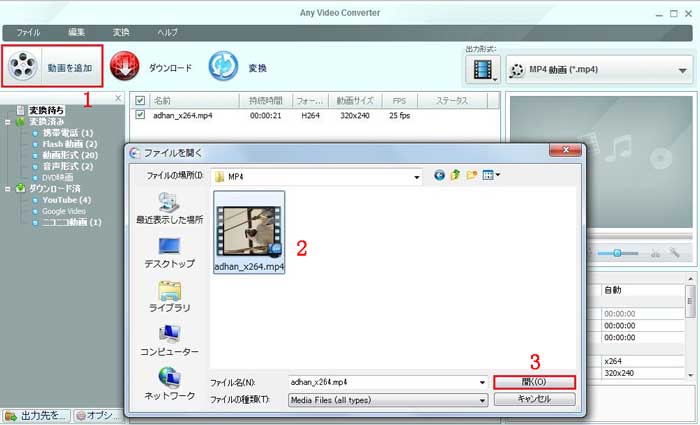
Task: Sort by FPS column header
Action: [x=399, y=100]
